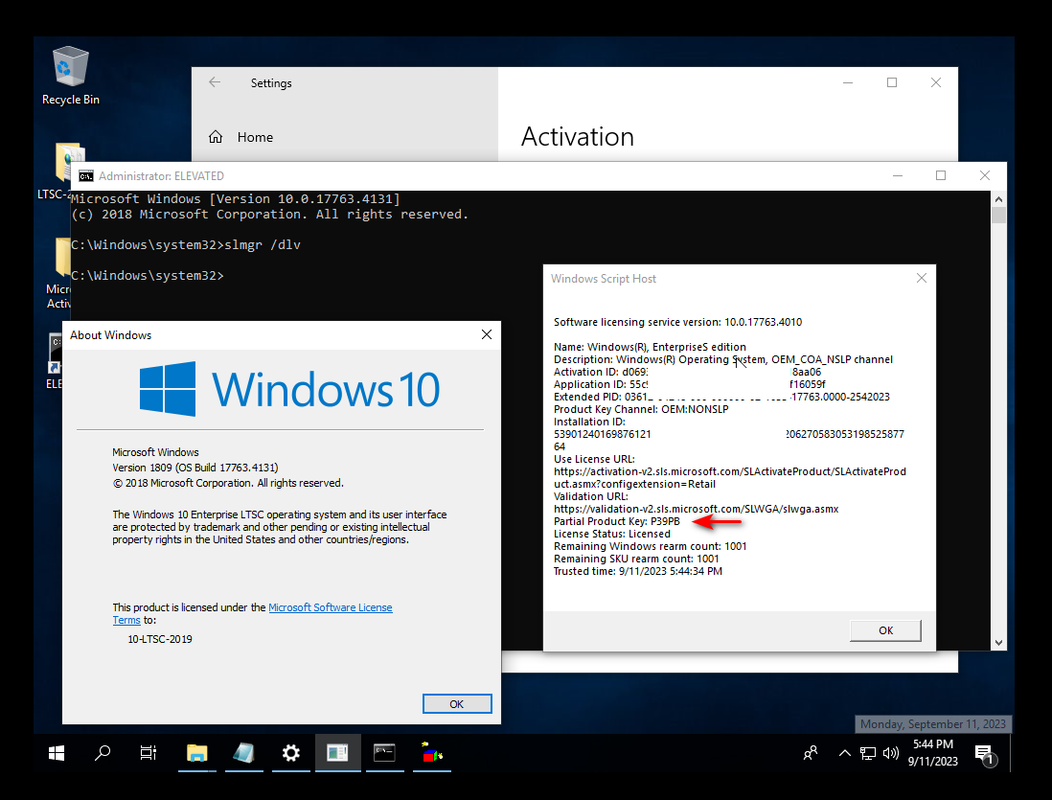Image resolution: width=1052 pixels, height=800 pixels.
Task: Open File Explorer from taskbar
Action: pos(197,754)
